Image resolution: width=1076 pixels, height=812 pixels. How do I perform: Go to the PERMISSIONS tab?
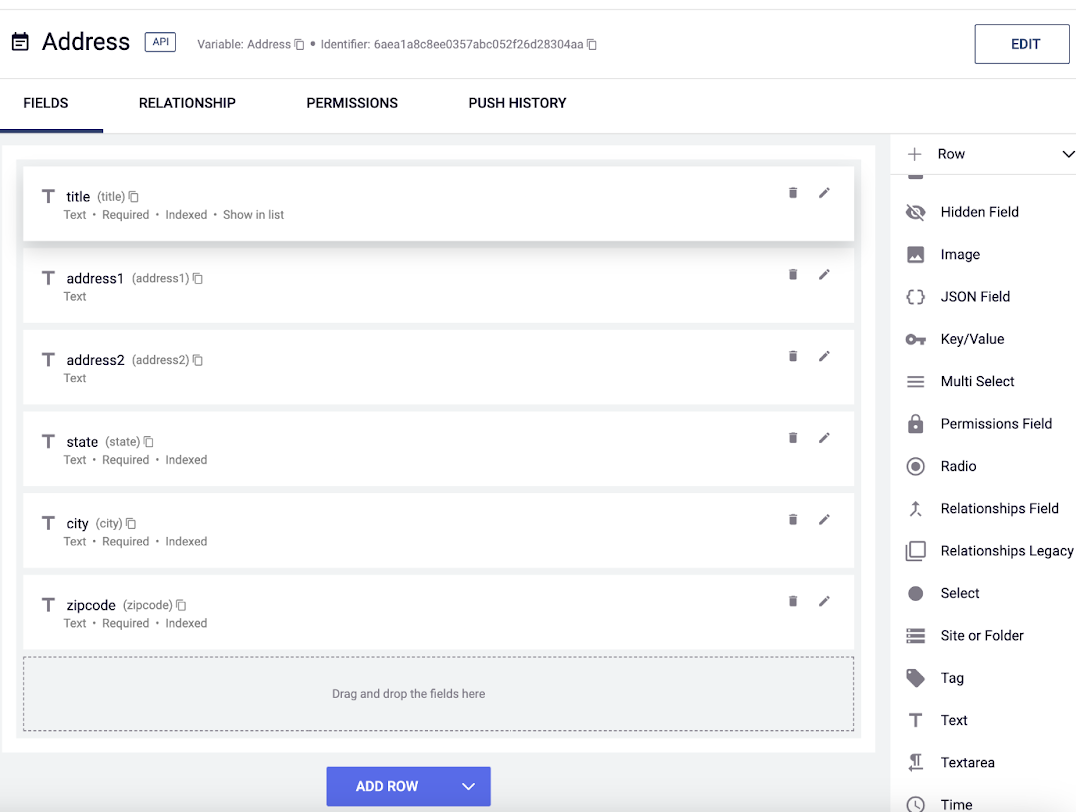tap(352, 103)
